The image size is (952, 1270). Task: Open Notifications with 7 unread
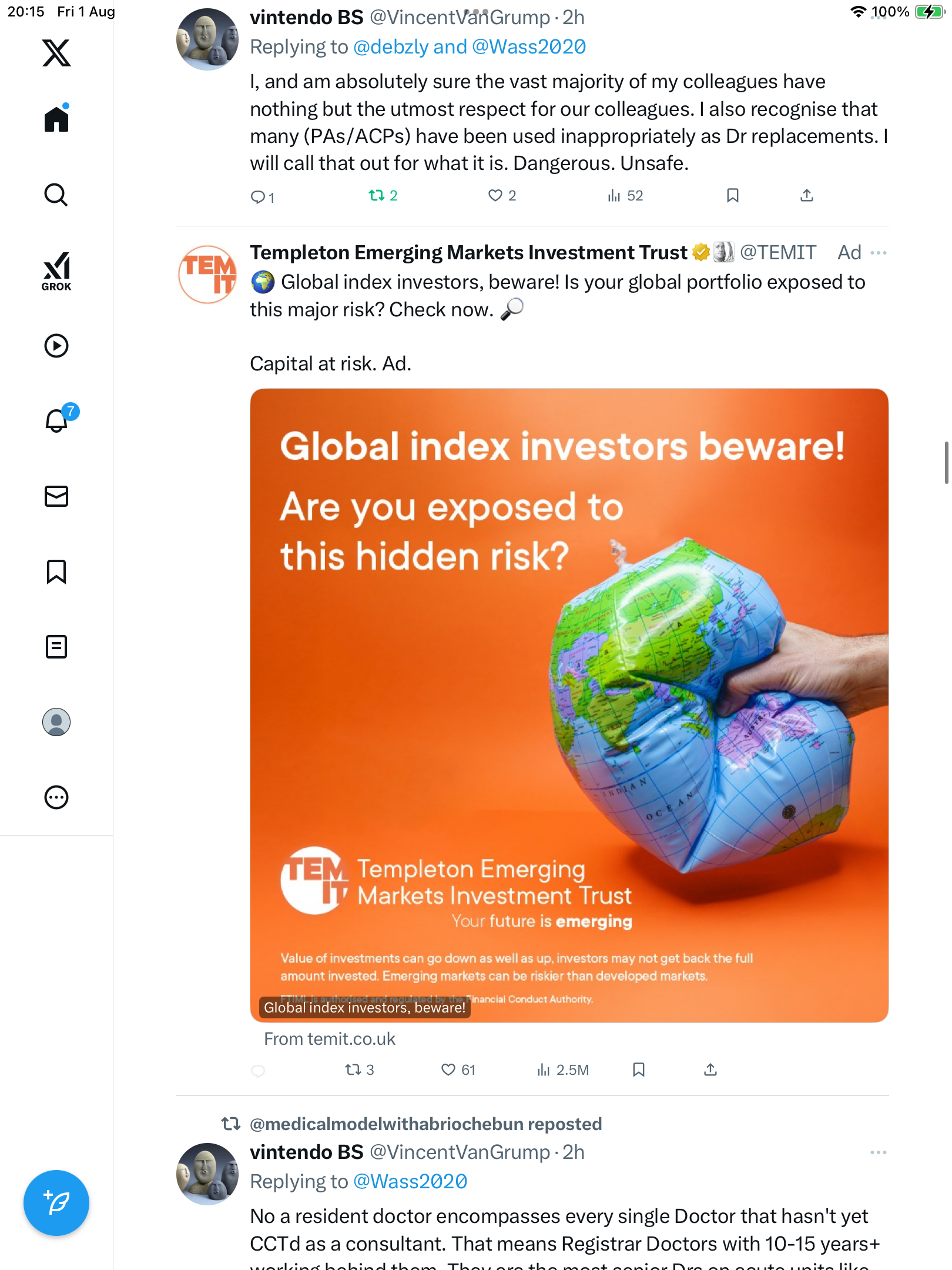pos(56,420)
